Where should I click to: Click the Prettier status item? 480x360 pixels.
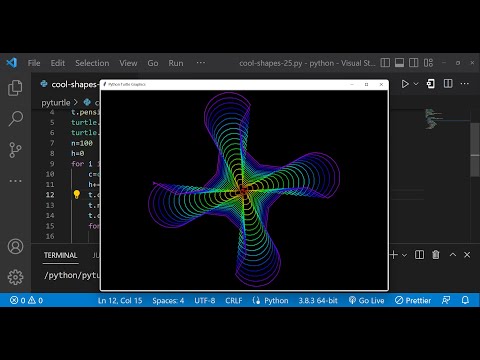pyautogui.click(x=413, y=301)
